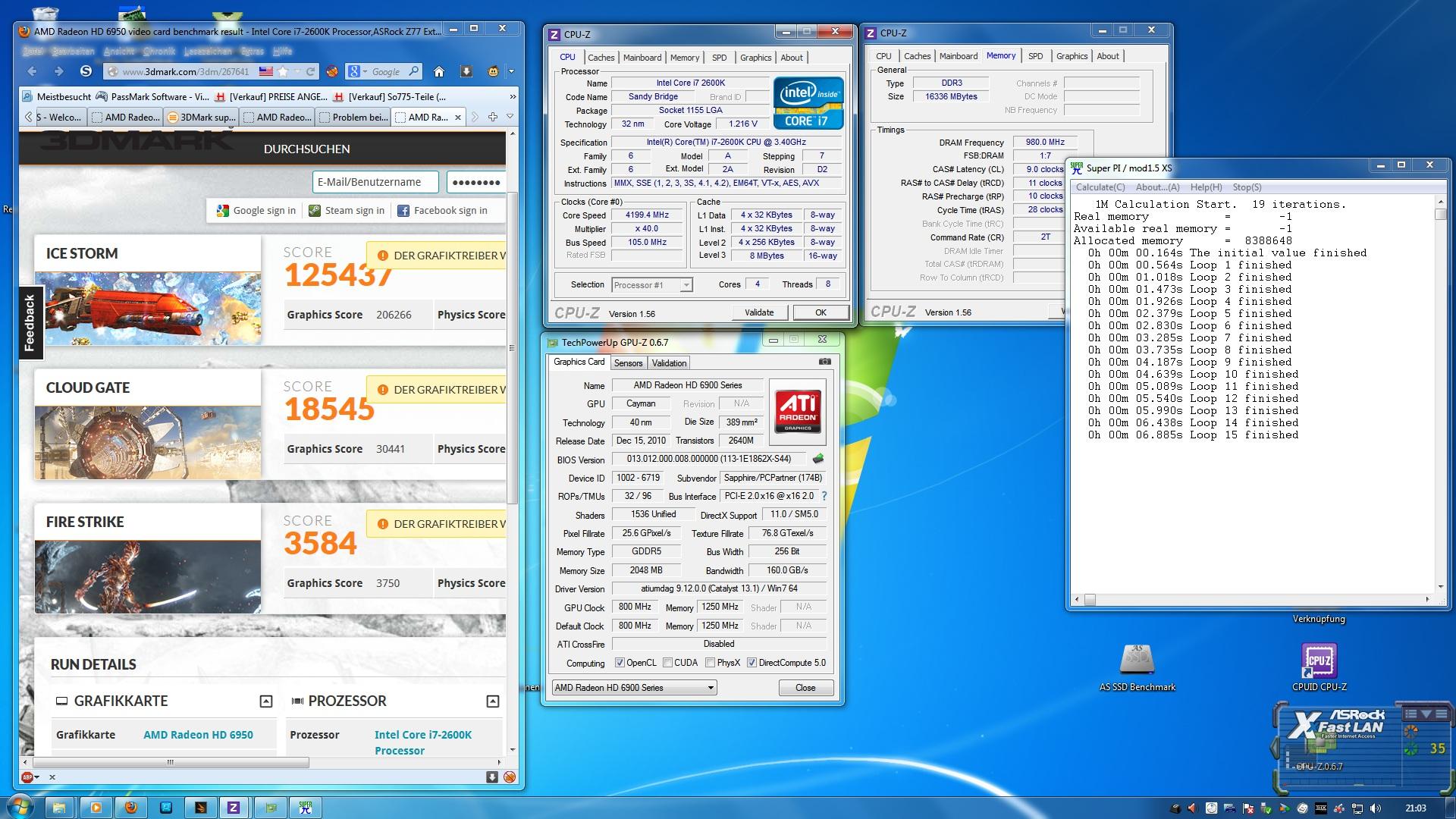Screen dimensions: 1456x819
Task: Open Stop(S) menu in Super PI
Action: (x=1247, y=187)
